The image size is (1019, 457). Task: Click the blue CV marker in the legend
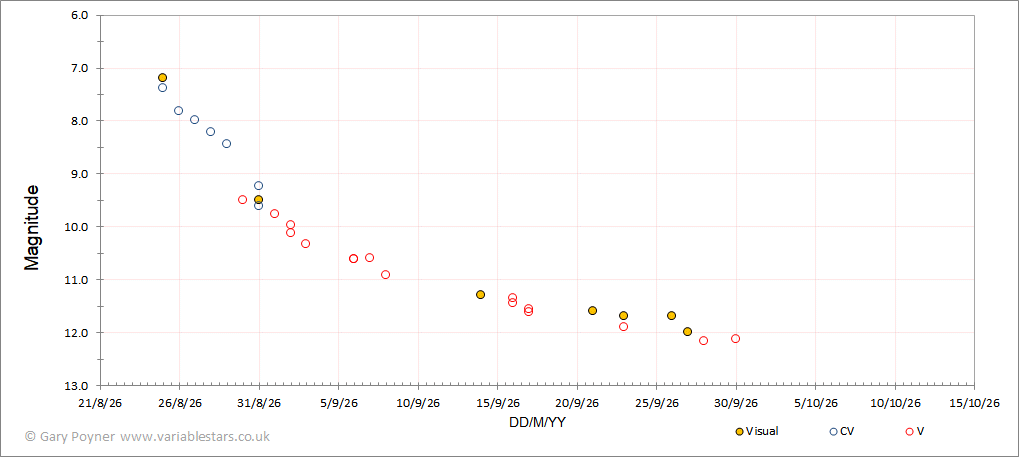tap(834, 432)
